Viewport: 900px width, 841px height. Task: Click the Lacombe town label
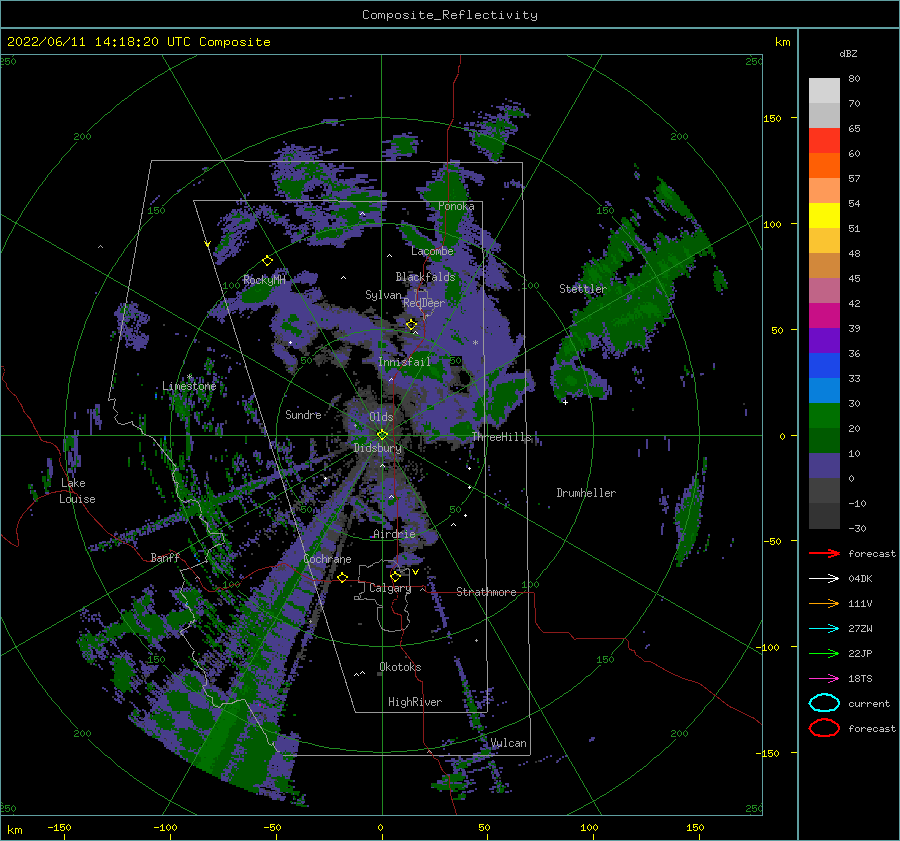[432, 251]
